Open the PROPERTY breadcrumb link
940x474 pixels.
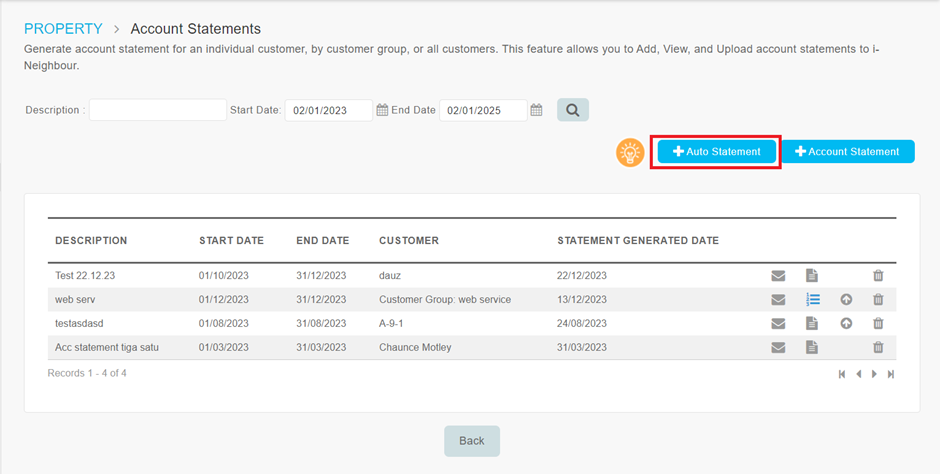[x=63, y=29]
